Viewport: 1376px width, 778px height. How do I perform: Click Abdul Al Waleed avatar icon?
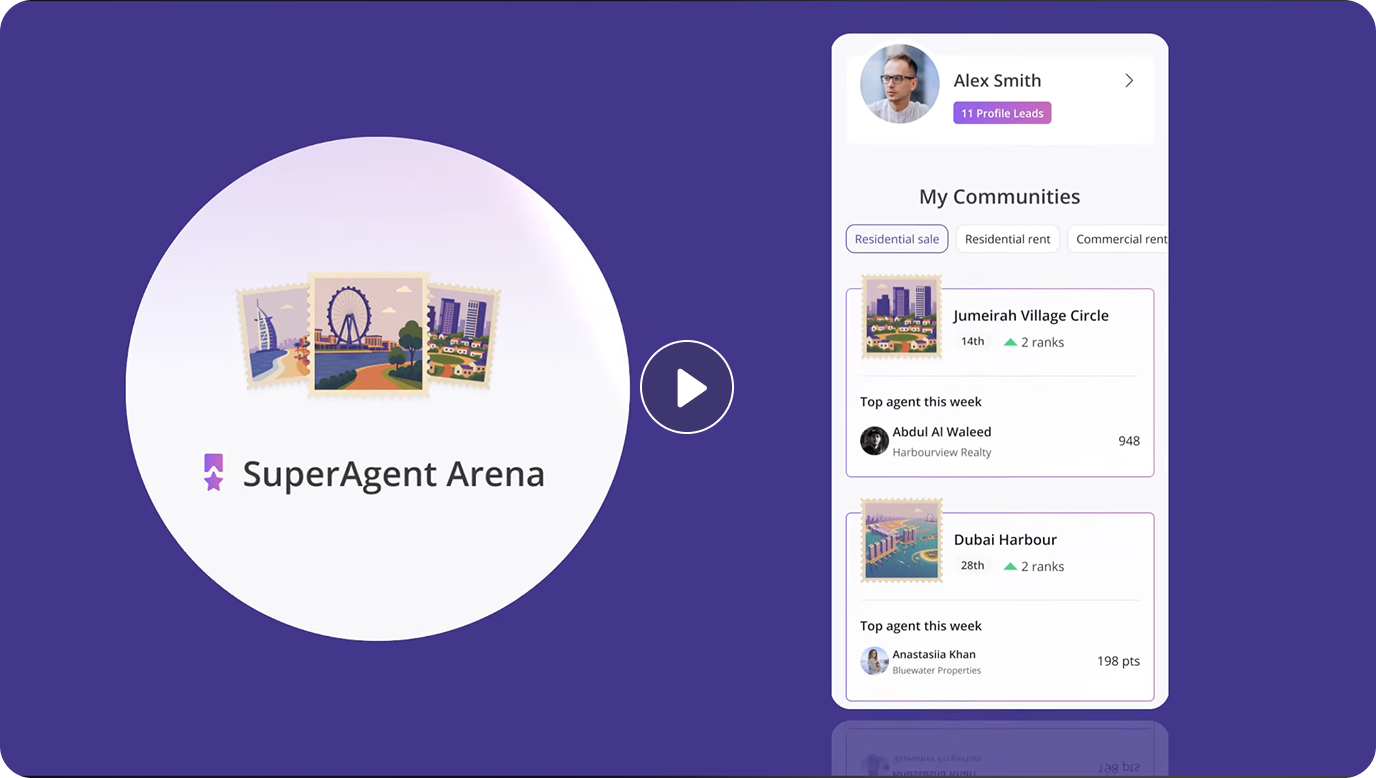click(874, 441)
